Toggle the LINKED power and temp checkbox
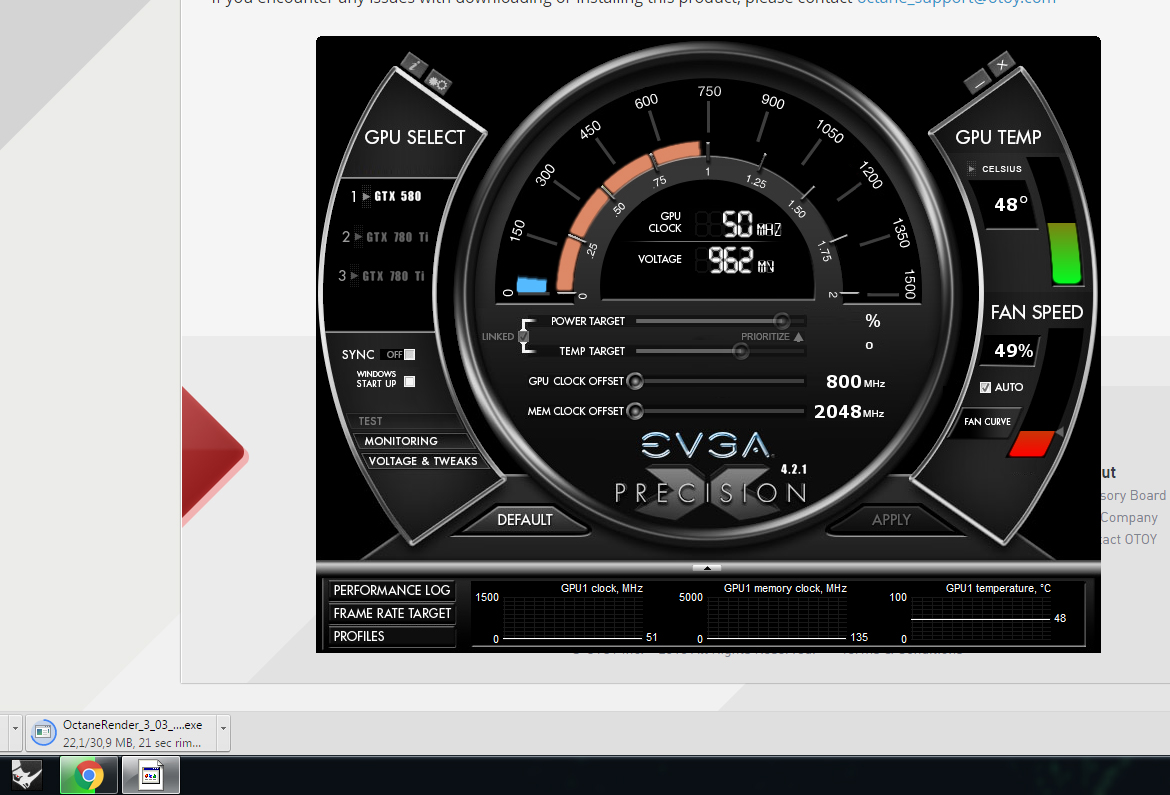The width and height of the screenshot is (1170, 795). click(x=524, y=337)
